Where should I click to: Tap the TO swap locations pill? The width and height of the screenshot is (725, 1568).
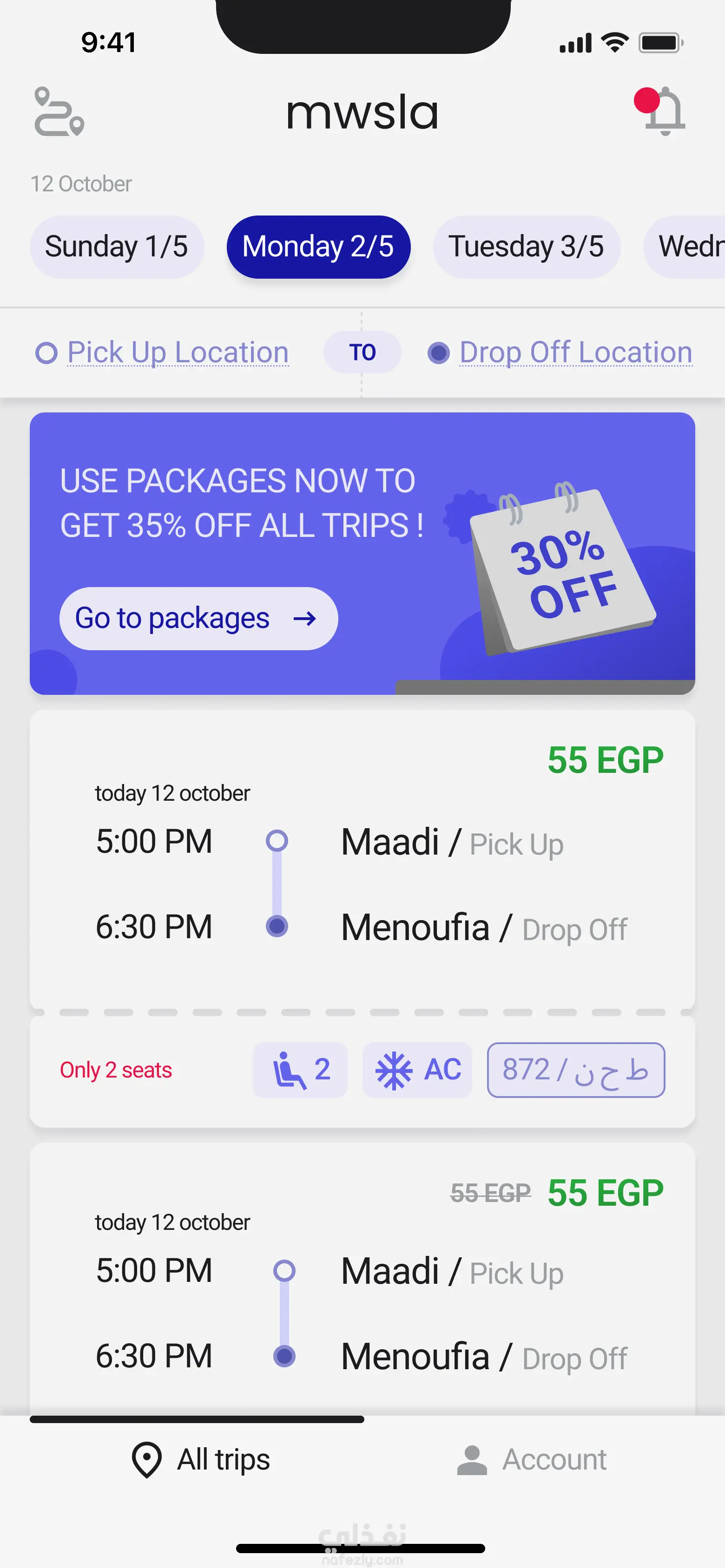[362, 353]
